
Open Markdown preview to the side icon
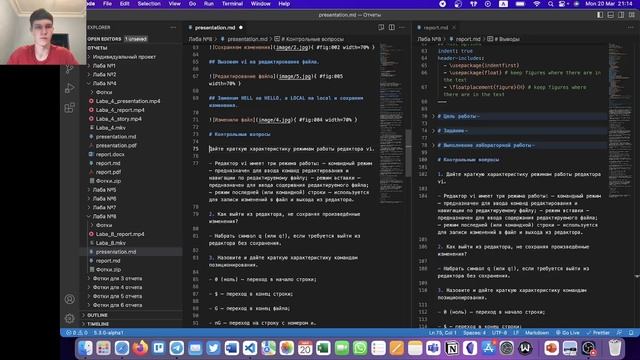pos(381,27)
